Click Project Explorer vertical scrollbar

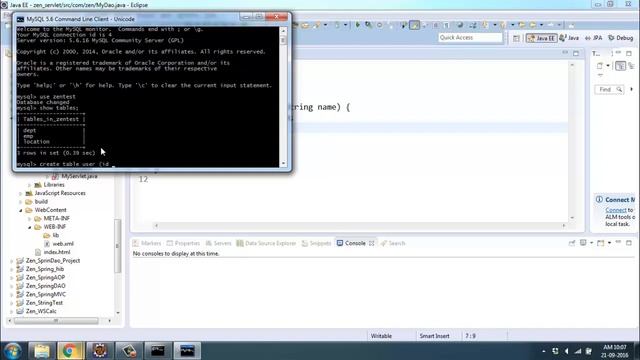(x=118, y=246)
